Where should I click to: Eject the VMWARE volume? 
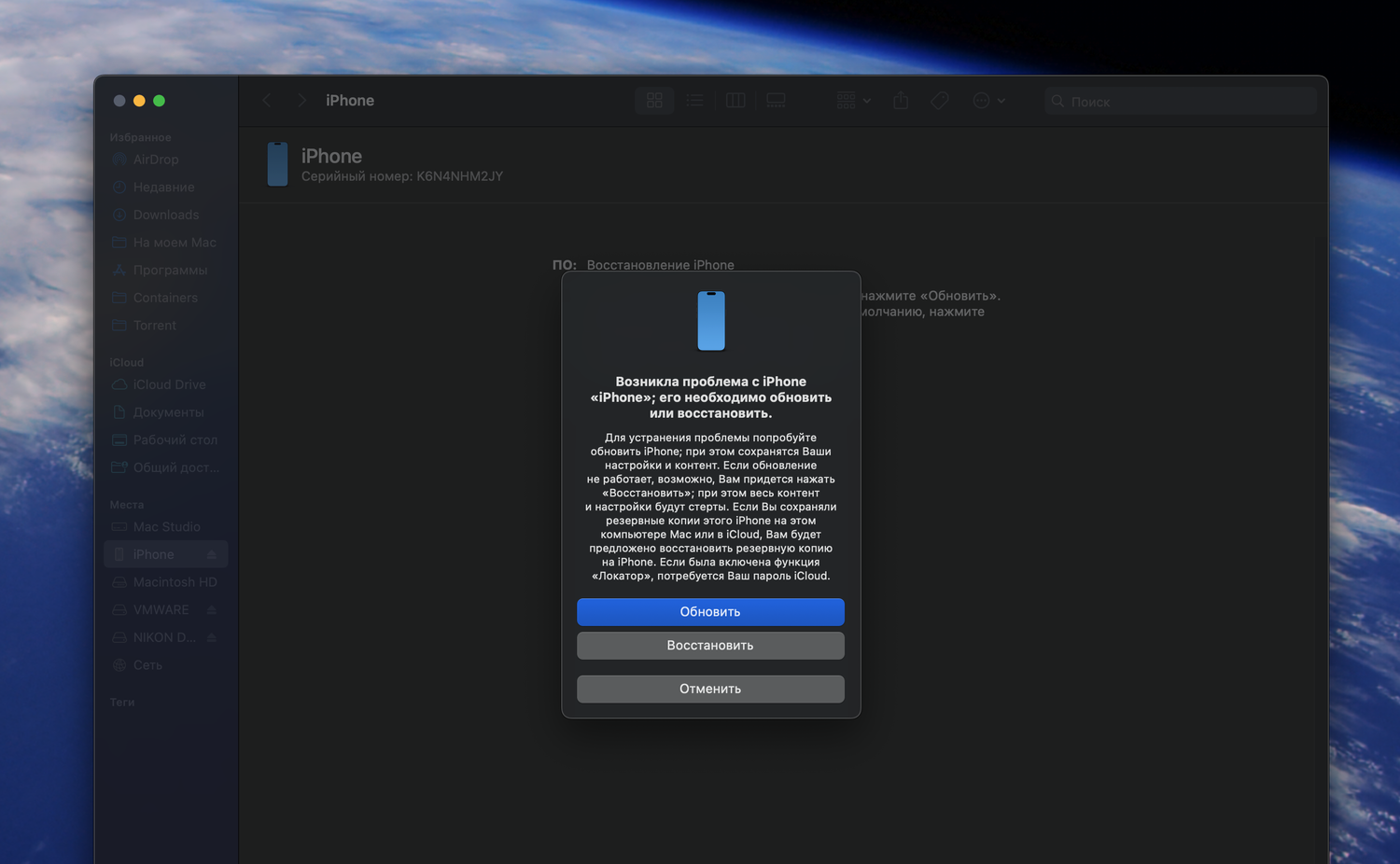click(x=212, y=610)
